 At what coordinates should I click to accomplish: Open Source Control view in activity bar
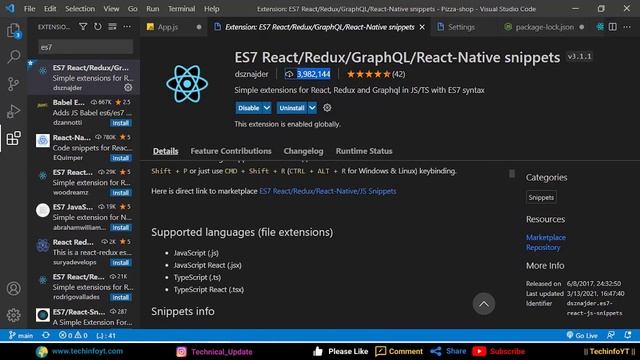(13, 84)
